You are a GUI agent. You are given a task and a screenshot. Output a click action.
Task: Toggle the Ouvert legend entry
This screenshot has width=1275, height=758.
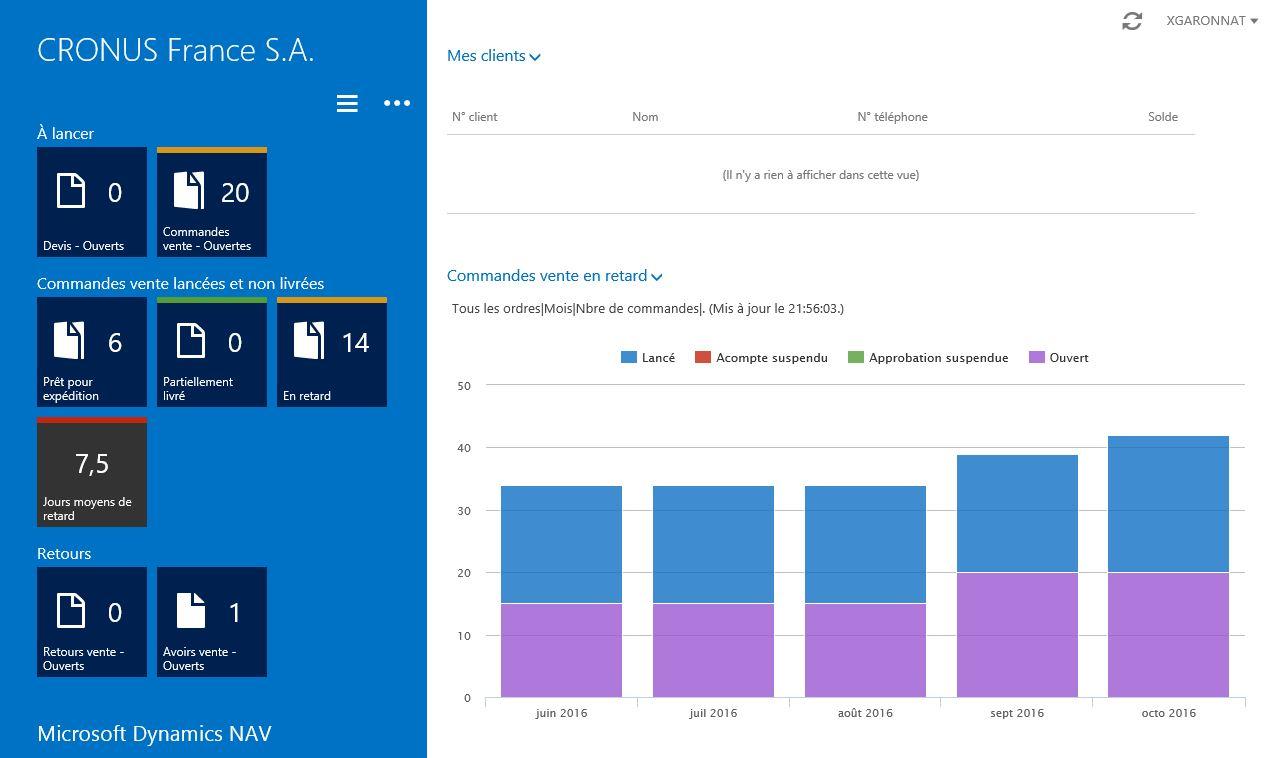click(x=1059, y=357)
